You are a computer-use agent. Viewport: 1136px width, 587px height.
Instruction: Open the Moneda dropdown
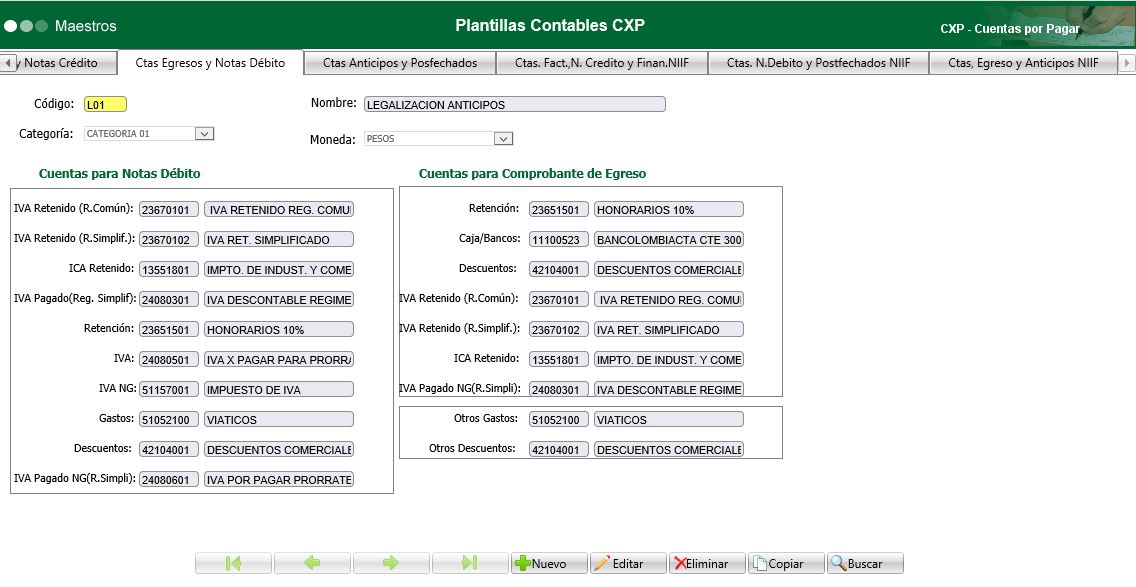[504, 138]
